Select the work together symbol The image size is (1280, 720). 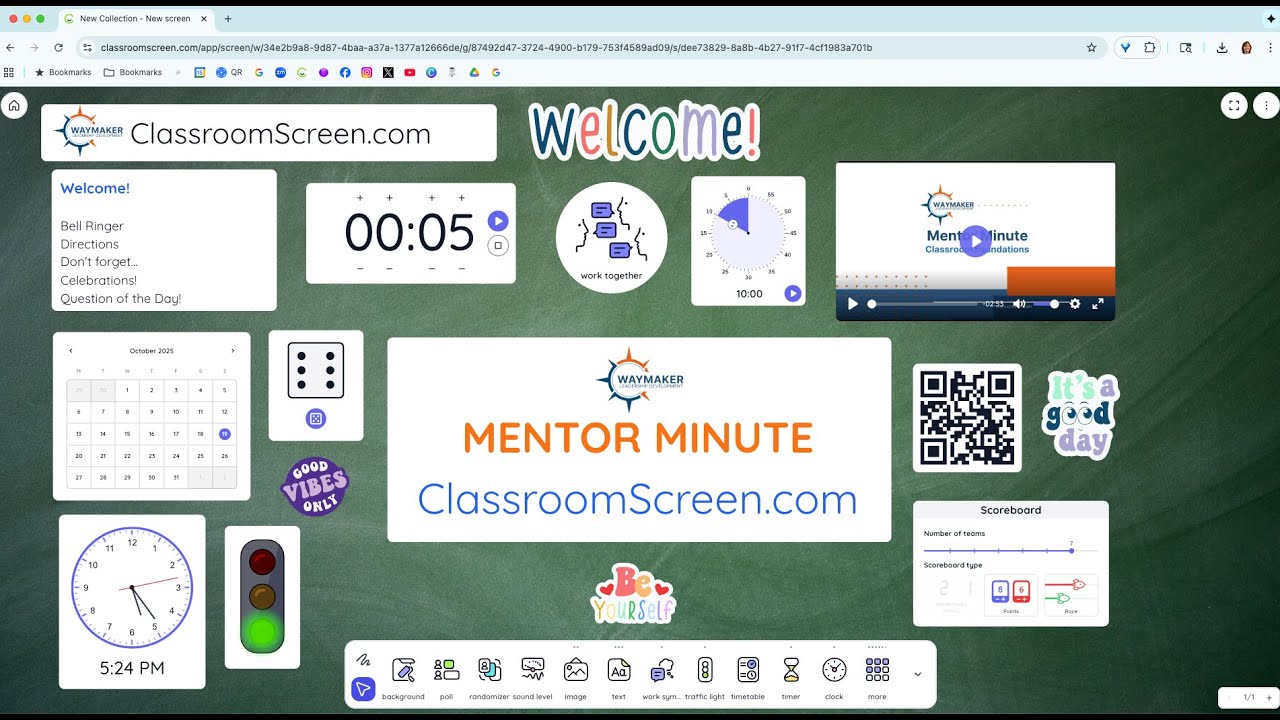coord(611,238)
